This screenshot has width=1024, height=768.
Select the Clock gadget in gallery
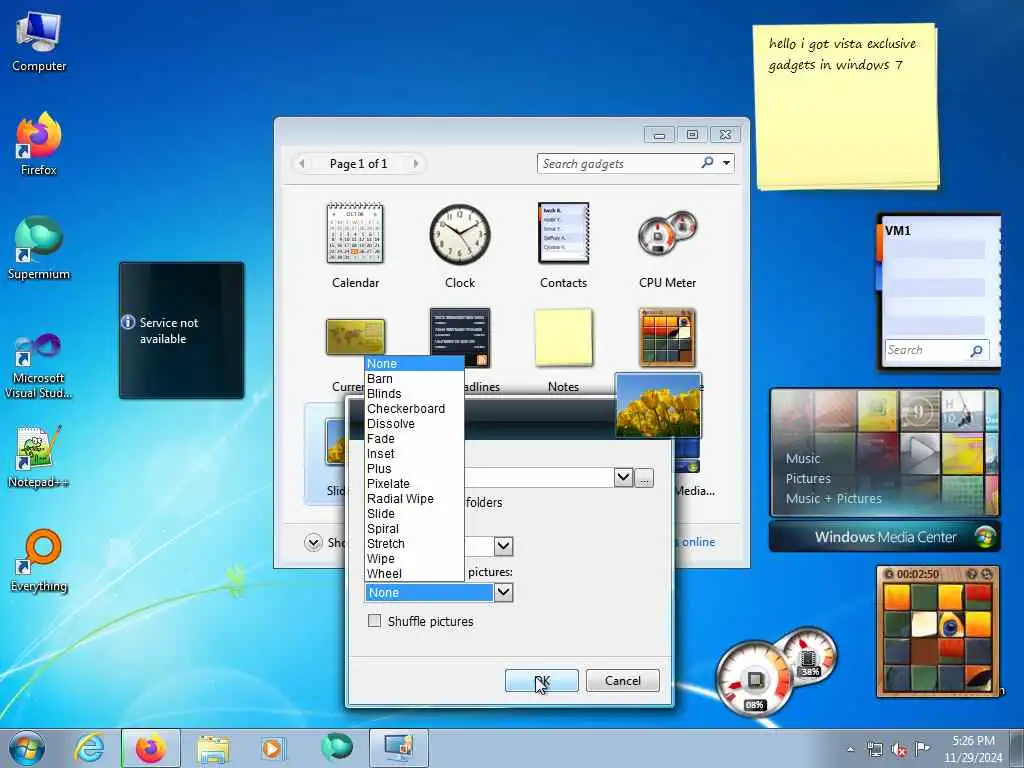point(460,246)
